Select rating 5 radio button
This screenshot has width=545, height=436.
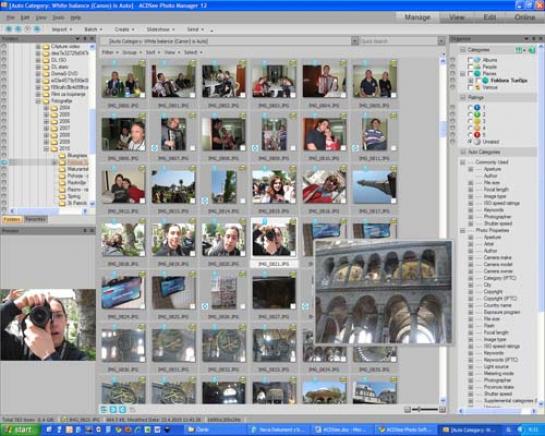[470, 135]
